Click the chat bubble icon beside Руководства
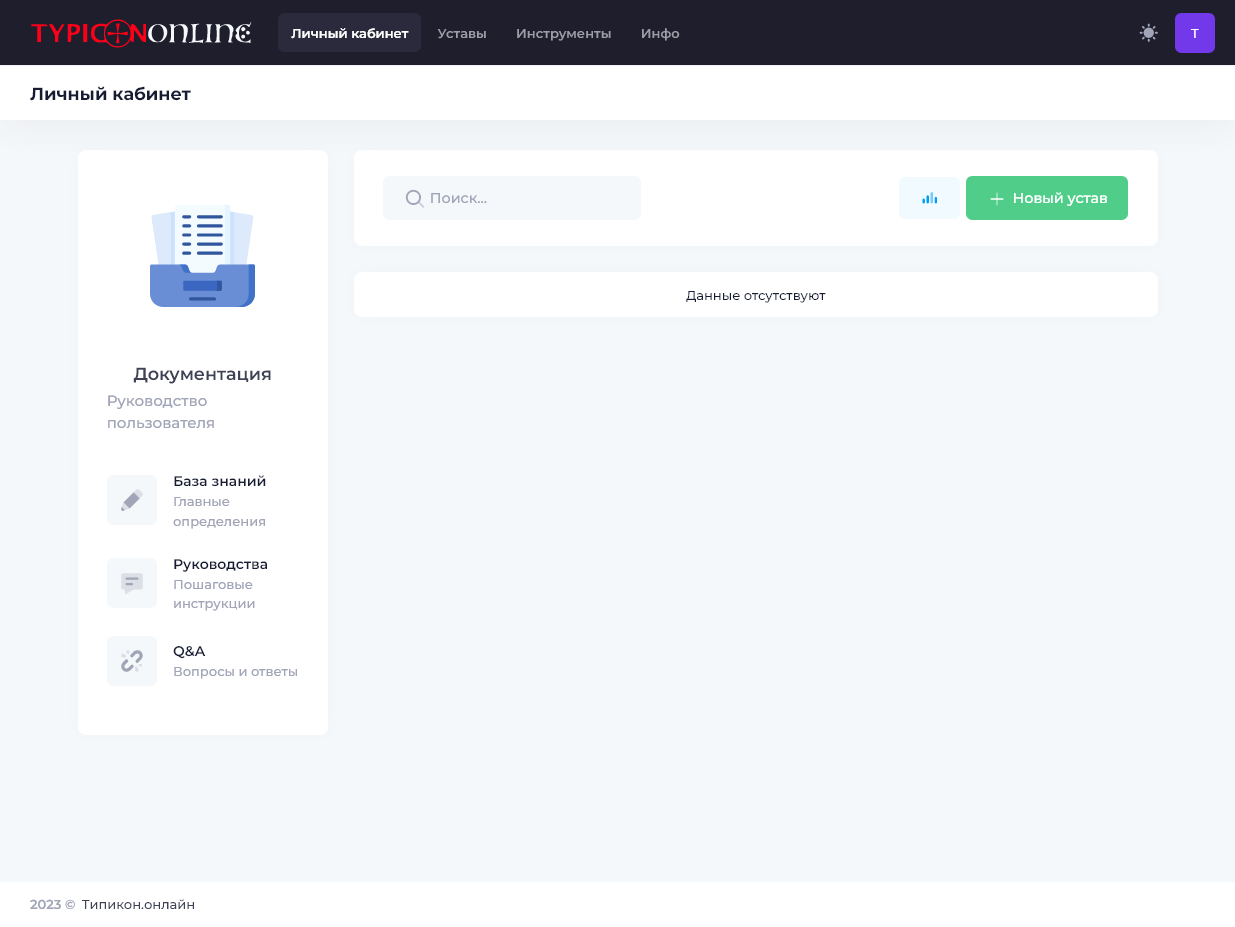 tap(132, 583)
